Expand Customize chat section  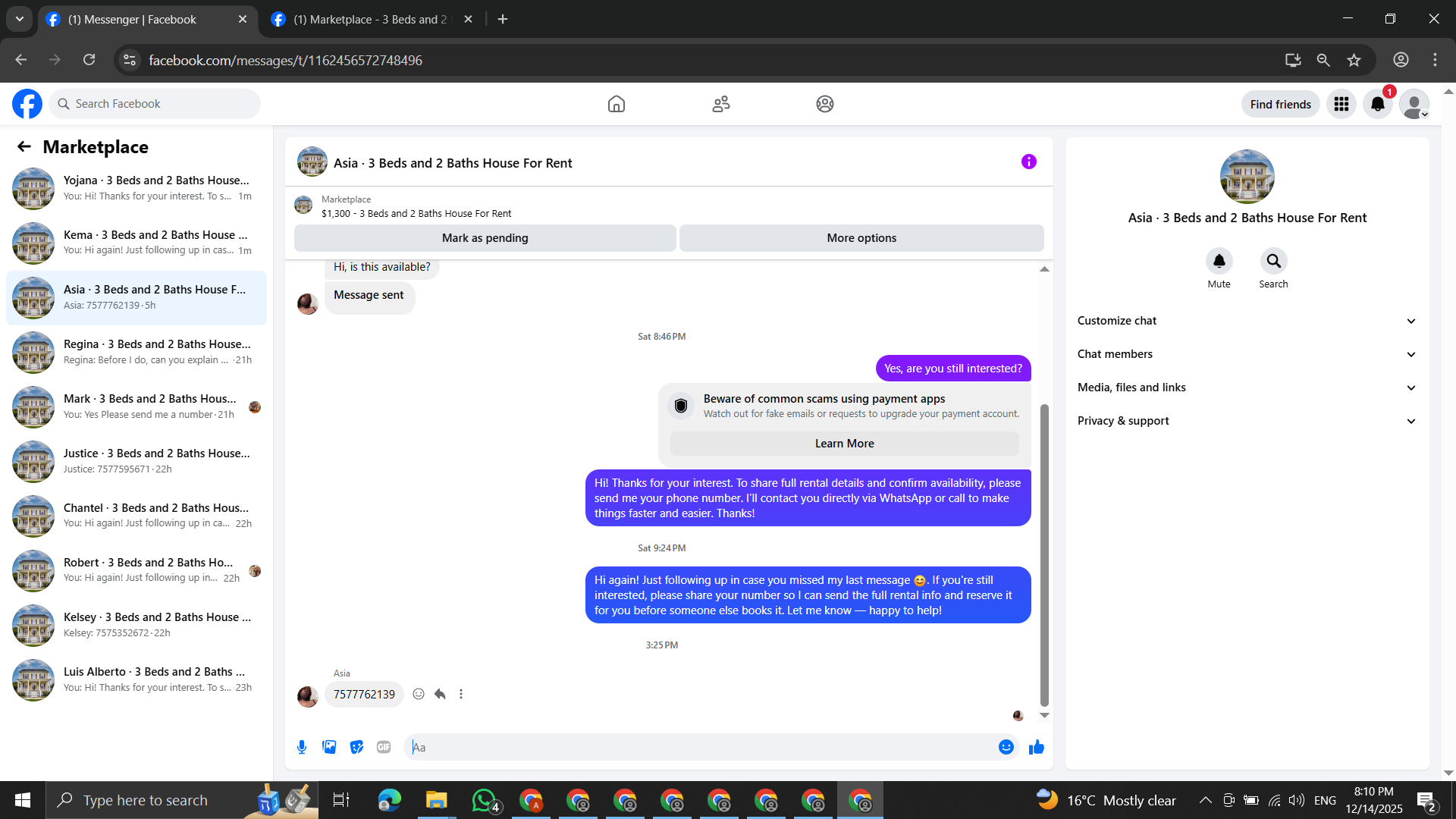(1247, 321)
